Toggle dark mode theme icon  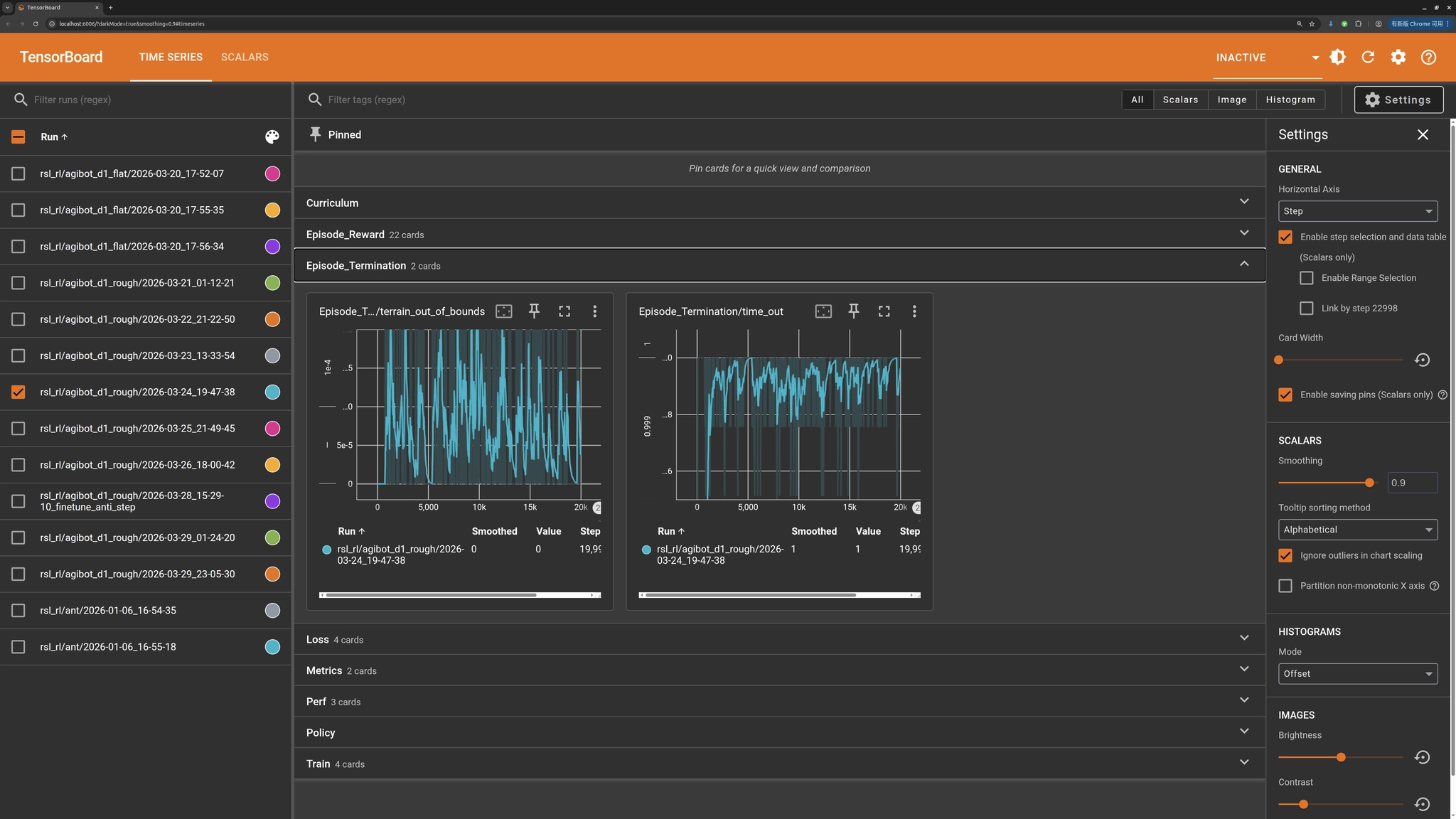[x=1337, y=57]
